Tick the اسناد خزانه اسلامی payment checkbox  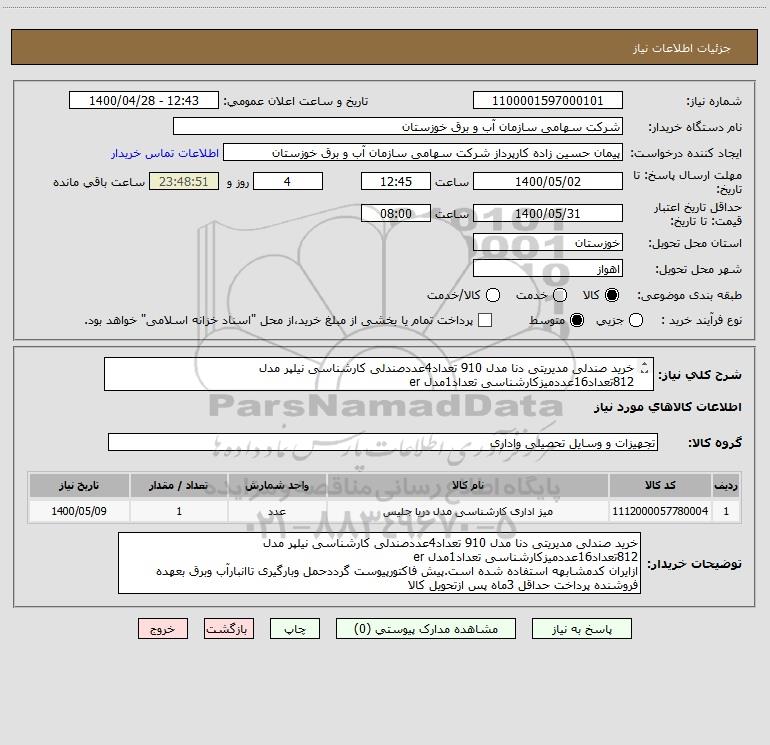[485, 320]
